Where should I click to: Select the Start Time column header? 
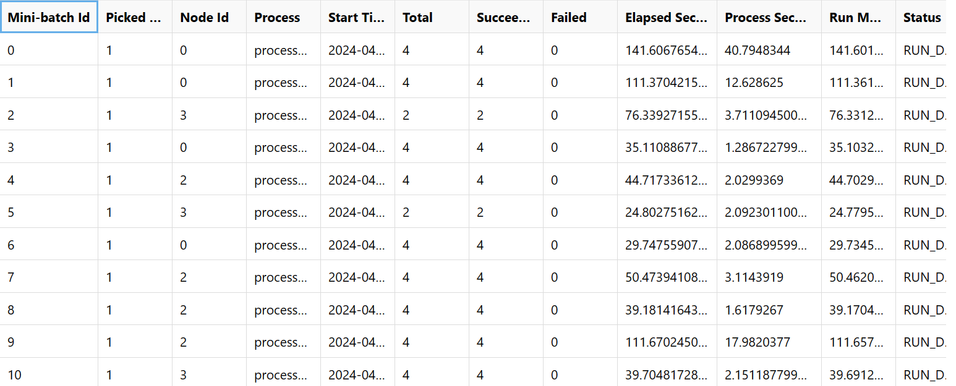(x=358, y=17)
